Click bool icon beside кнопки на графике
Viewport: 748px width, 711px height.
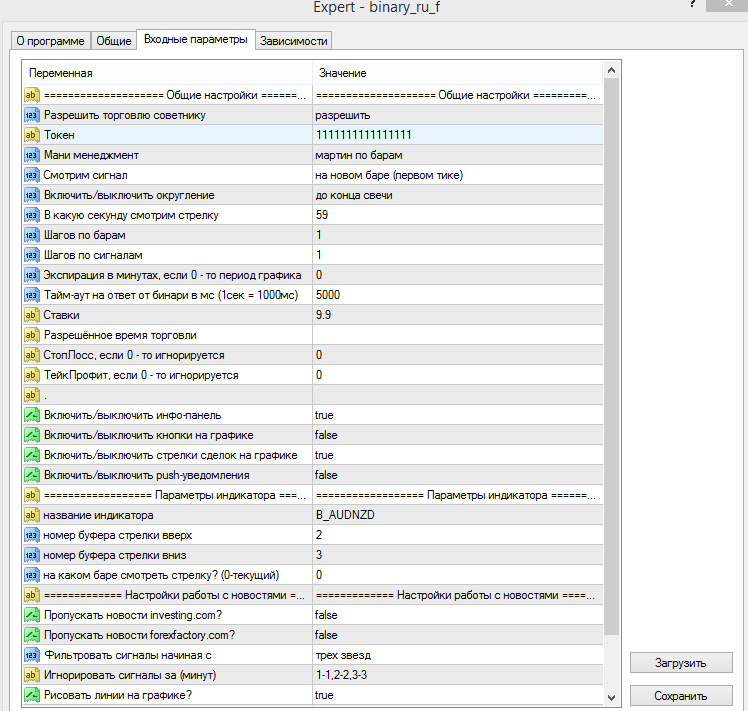point(31,435)
